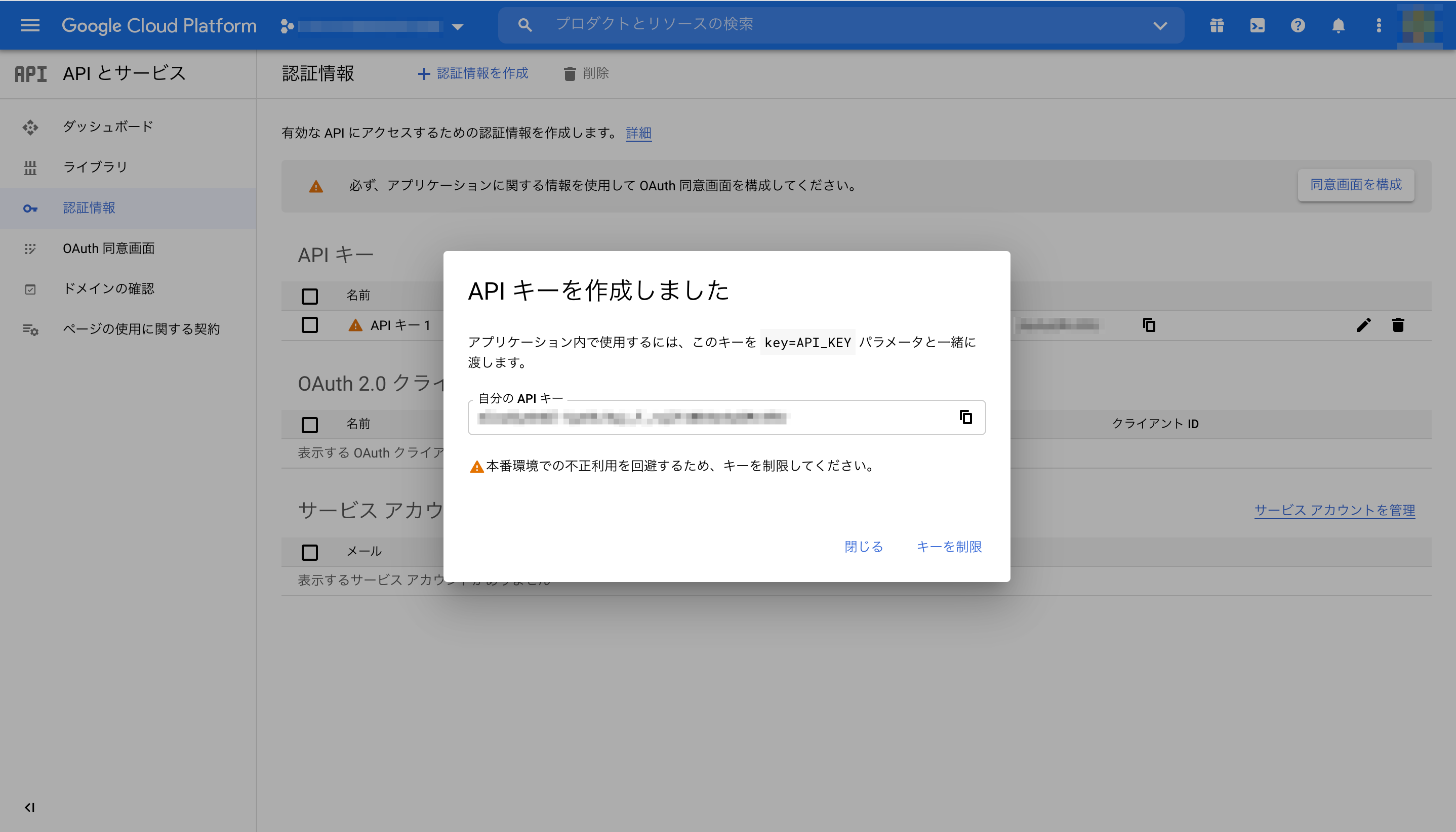Check the API キー 1 row checkbox
Image resolution: width=1456 pixels, height=832 pixels.
point(309,325)
